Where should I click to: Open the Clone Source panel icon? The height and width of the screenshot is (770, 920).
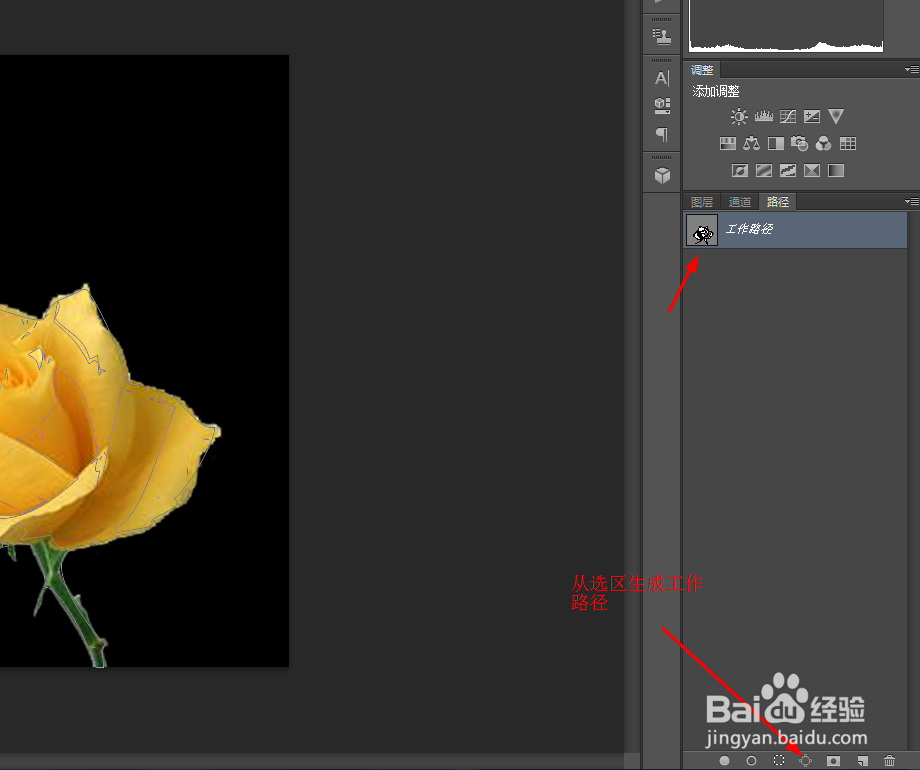[x=662, y=37]
